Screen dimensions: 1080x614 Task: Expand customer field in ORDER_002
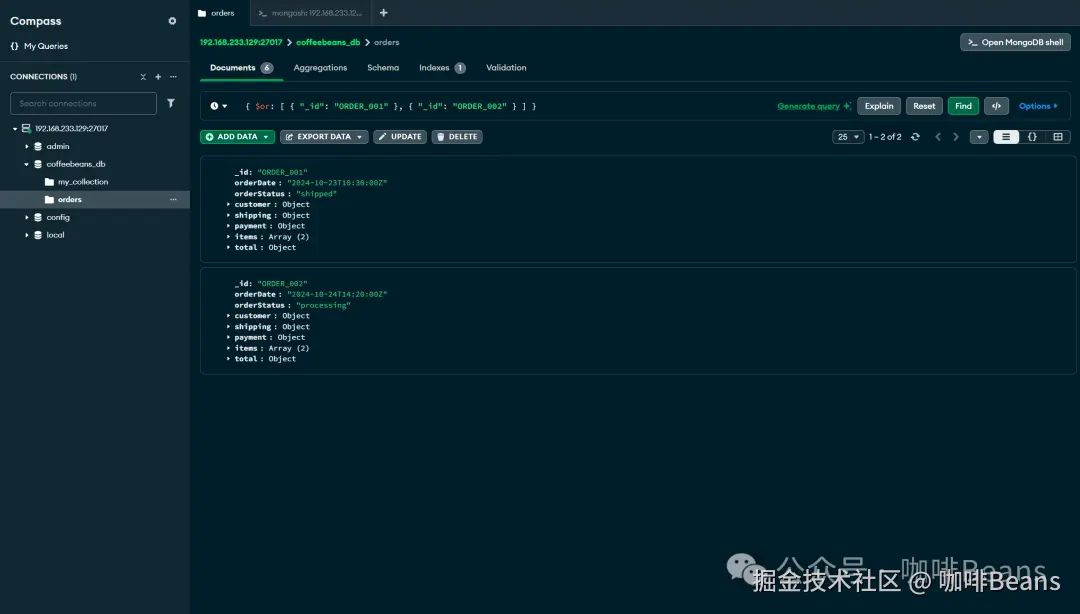coord(229,316)
